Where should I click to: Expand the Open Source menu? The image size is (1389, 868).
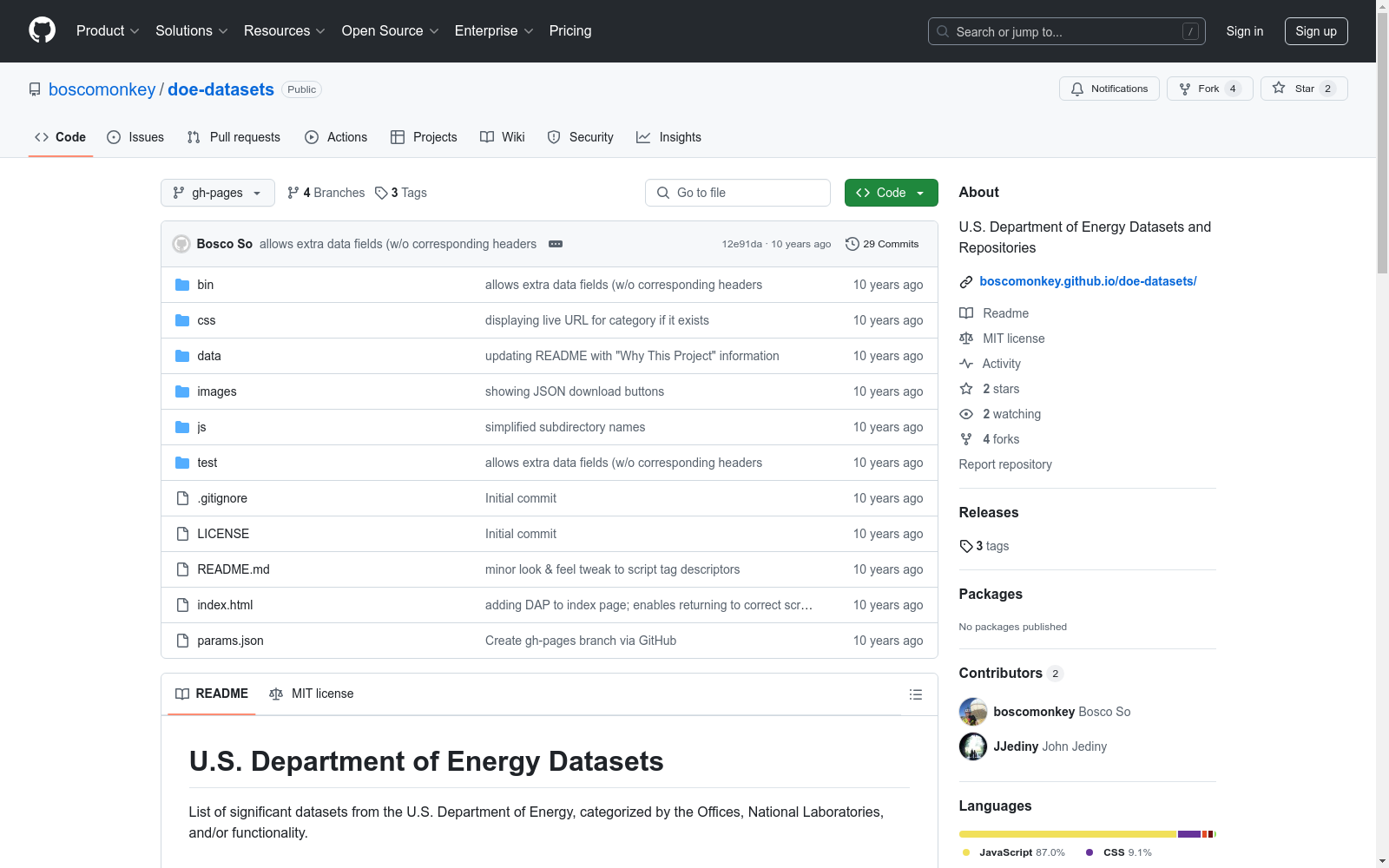(x=391, y=31)
